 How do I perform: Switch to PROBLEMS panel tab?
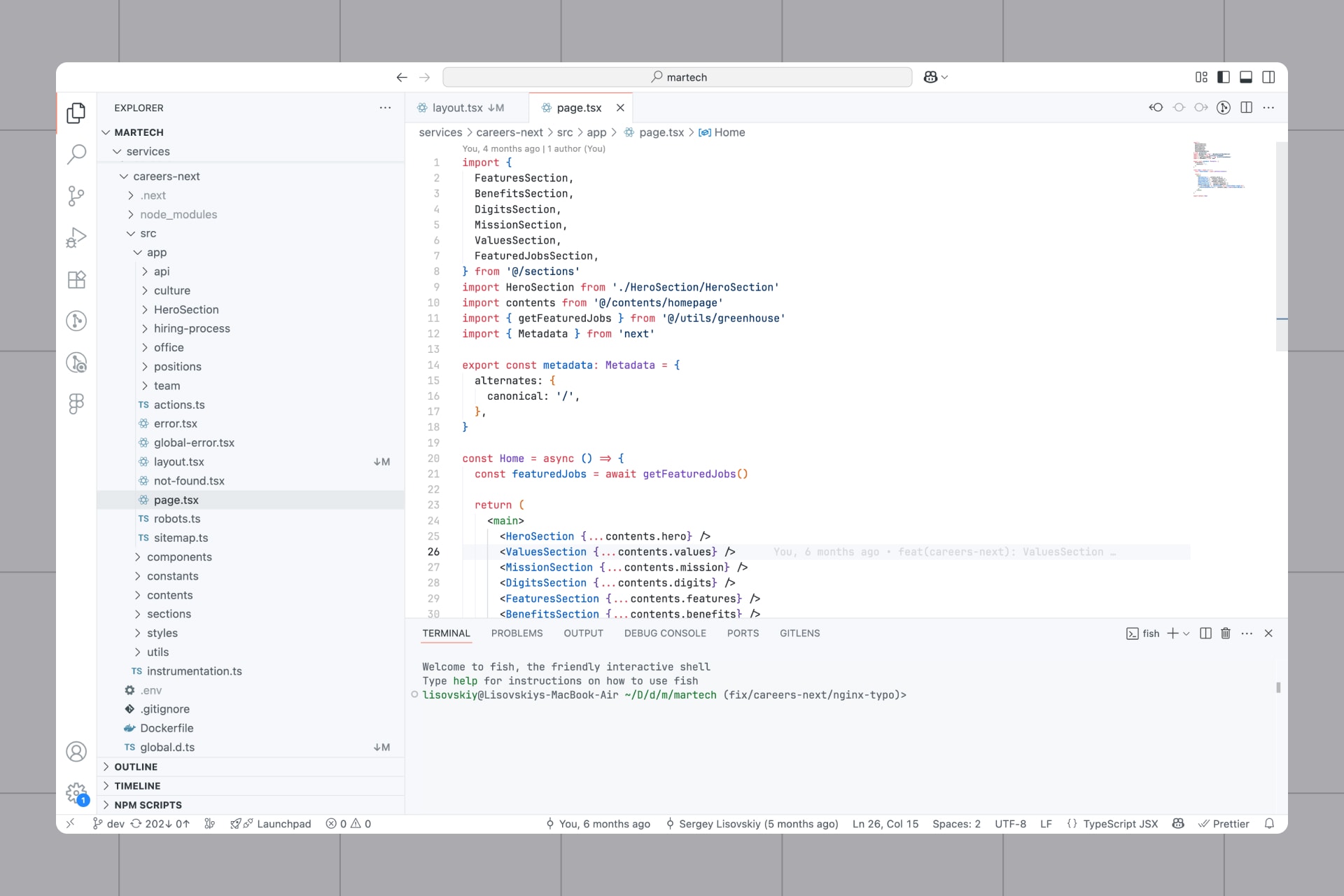tap(517, 633)
